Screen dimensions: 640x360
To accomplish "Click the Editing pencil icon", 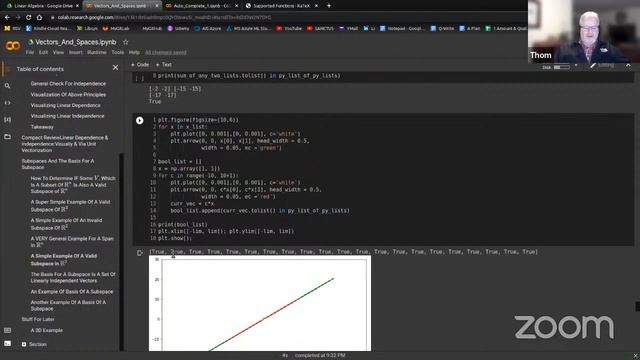I will coord(593,65).
